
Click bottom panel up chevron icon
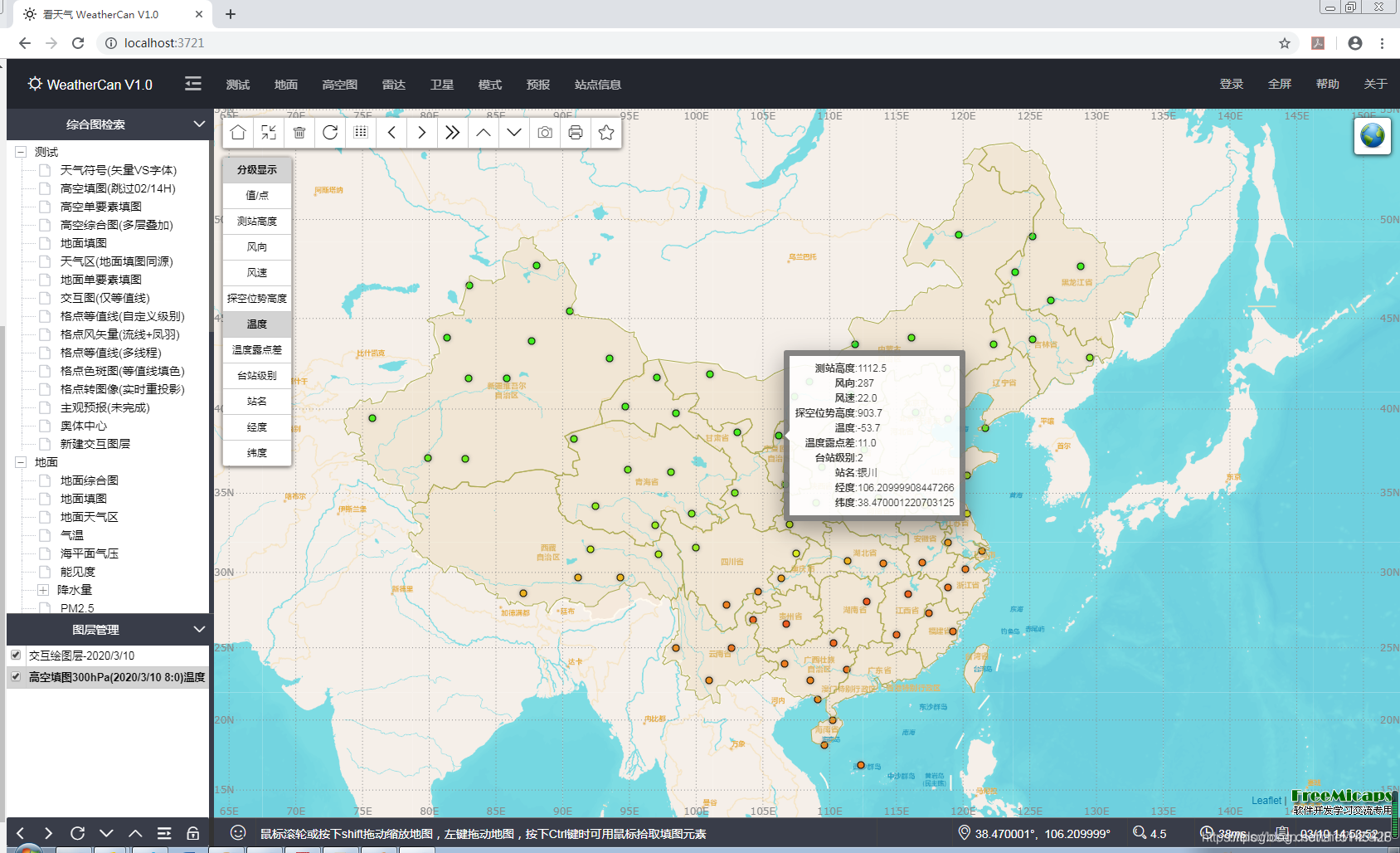[x=135, y=833]
